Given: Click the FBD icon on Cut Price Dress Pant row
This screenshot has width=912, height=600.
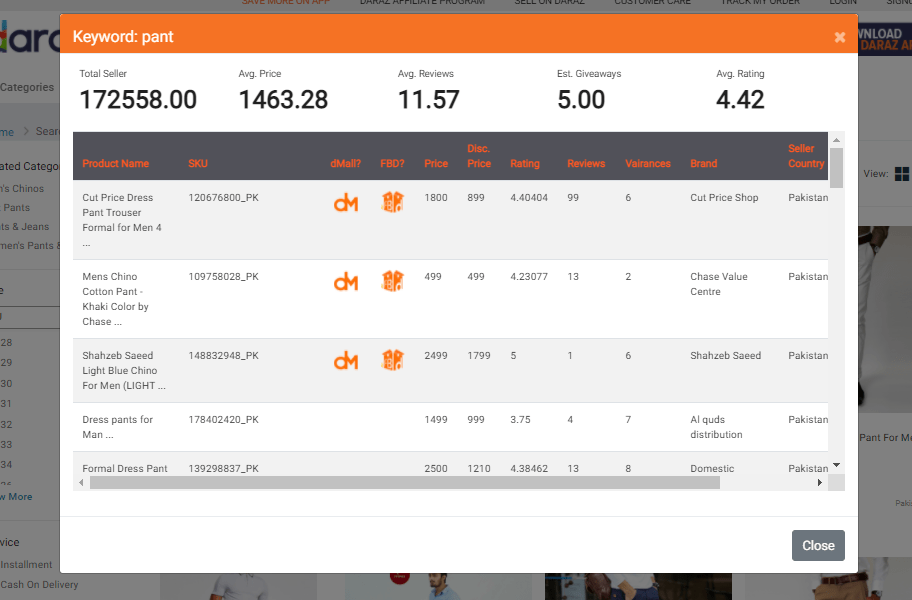Looking at the screenshot, I should coord(393,202).
